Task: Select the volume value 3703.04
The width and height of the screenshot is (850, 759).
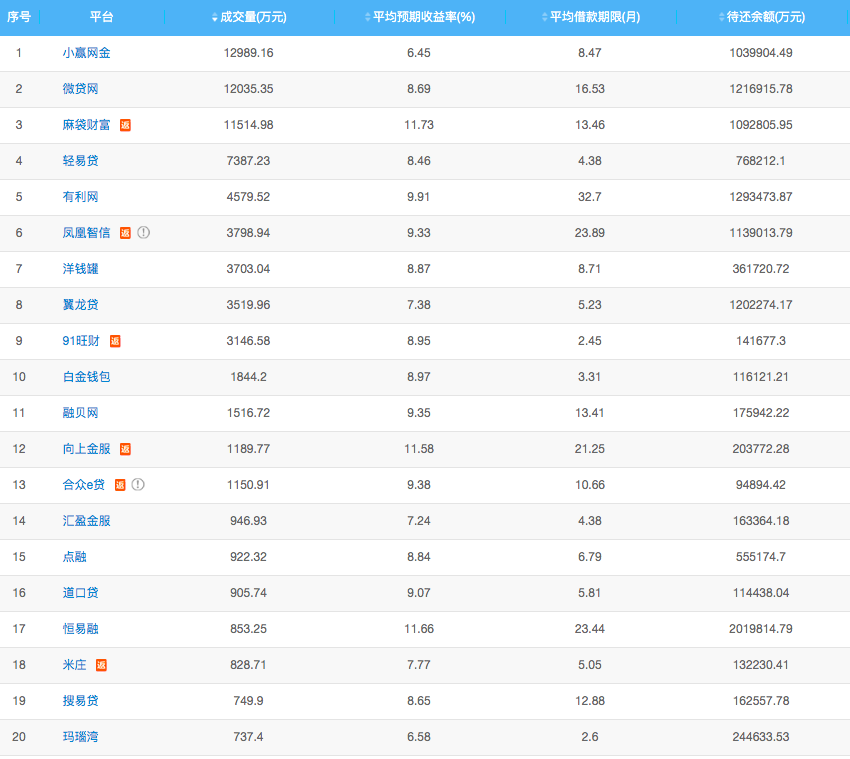Action: point(248,268)
